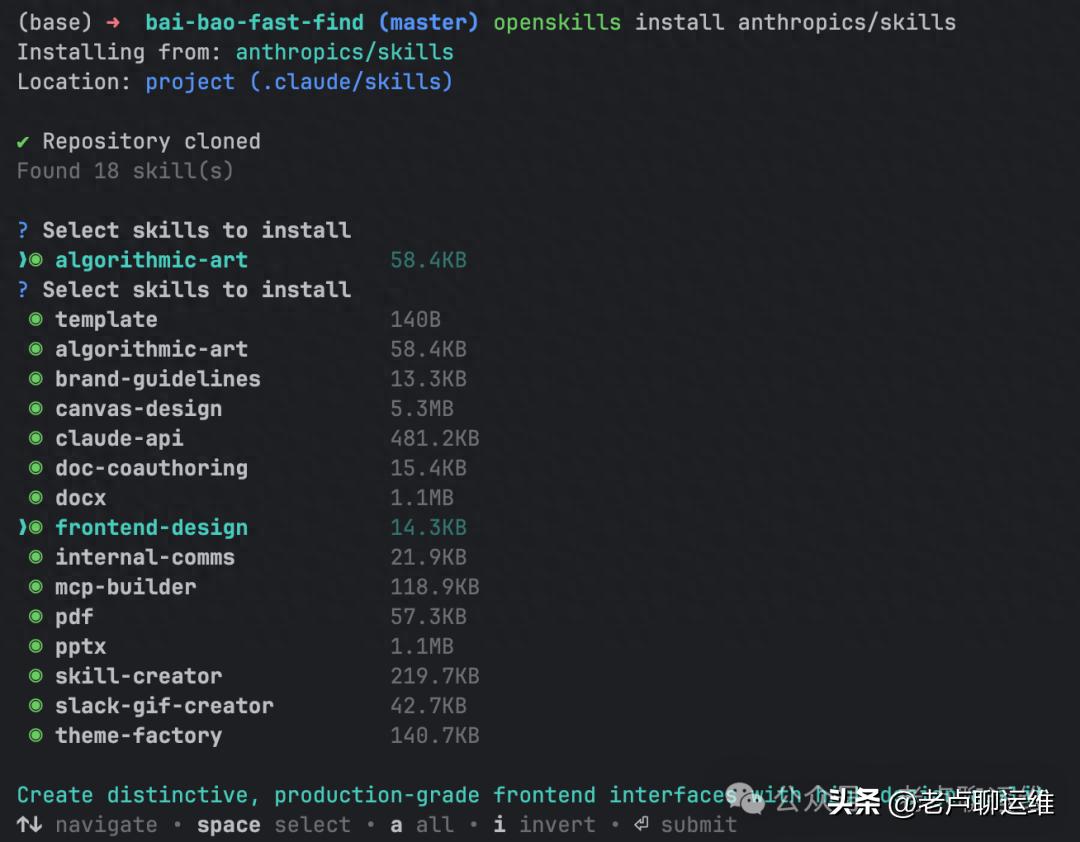Click the 481.2KB size of claude-api
The width and height of the screenshot is (1080, 842).
pos(434,439)
